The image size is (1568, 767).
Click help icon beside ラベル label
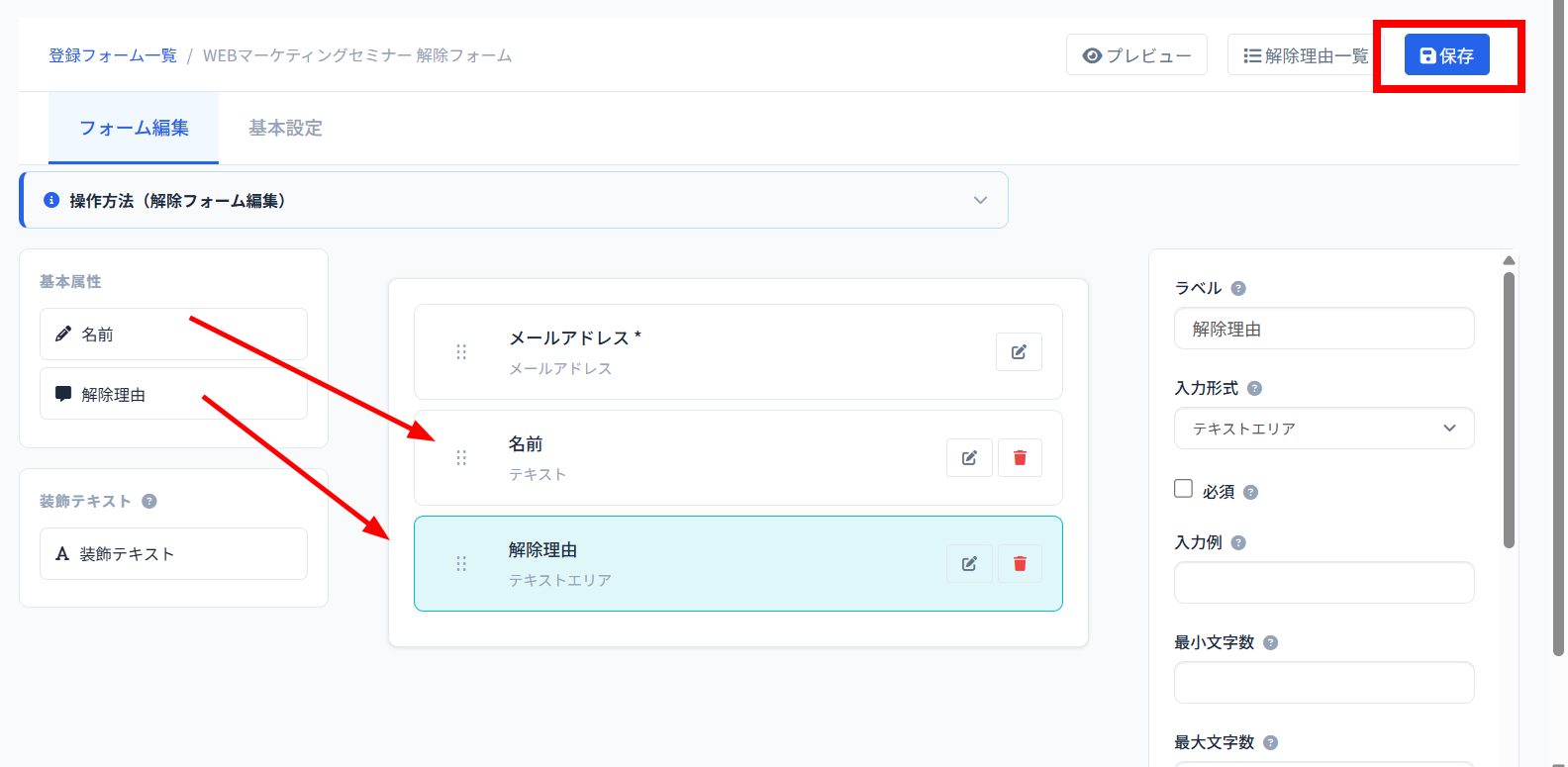(x=1238, y=289)
